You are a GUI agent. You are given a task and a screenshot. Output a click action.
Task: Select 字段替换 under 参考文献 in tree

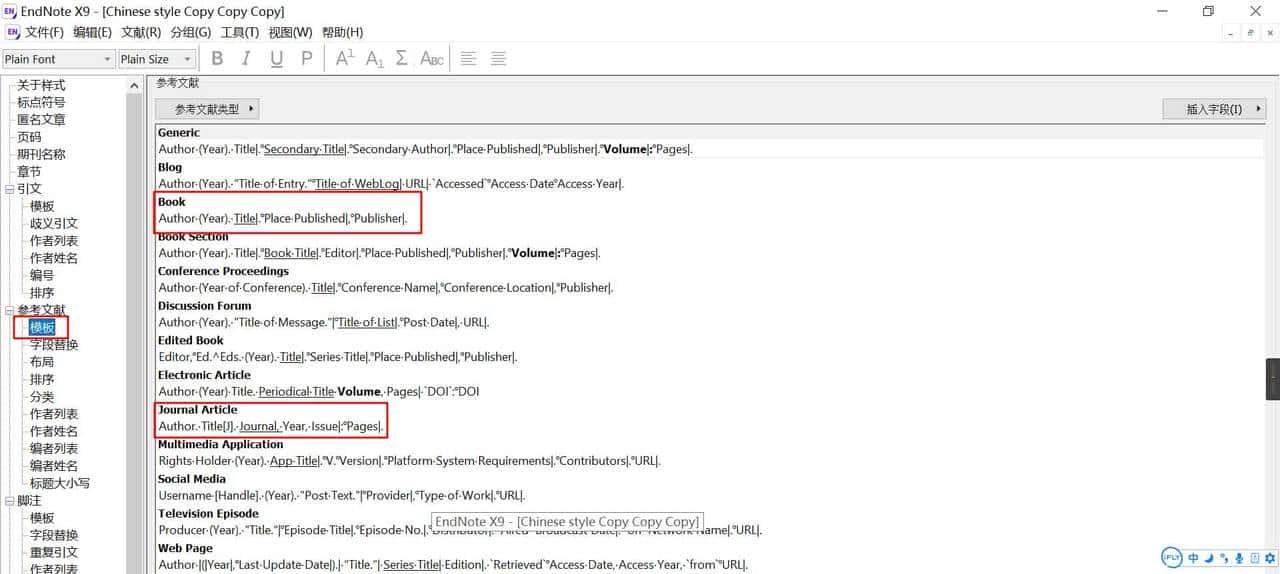pos(54,345)
